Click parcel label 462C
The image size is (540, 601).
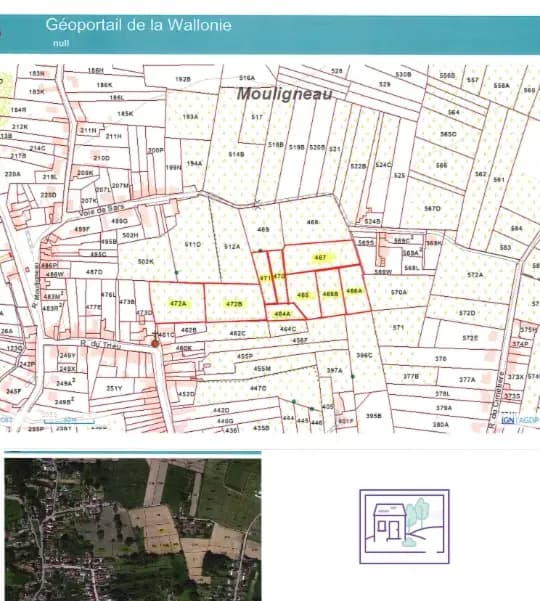237,333
